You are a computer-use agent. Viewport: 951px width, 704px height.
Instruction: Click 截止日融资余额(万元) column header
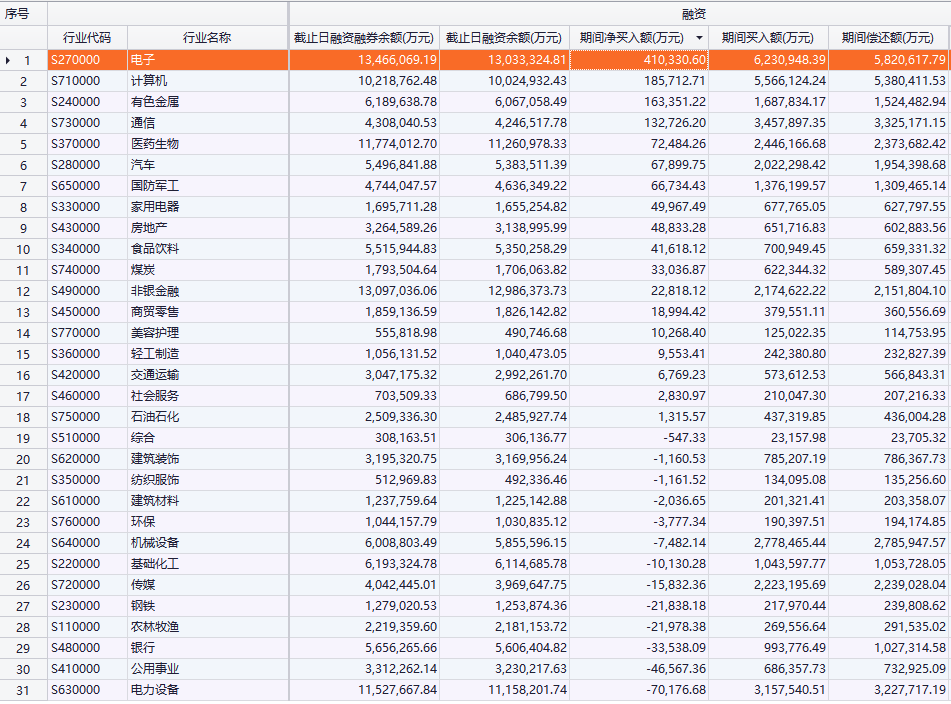click(504, 38)
